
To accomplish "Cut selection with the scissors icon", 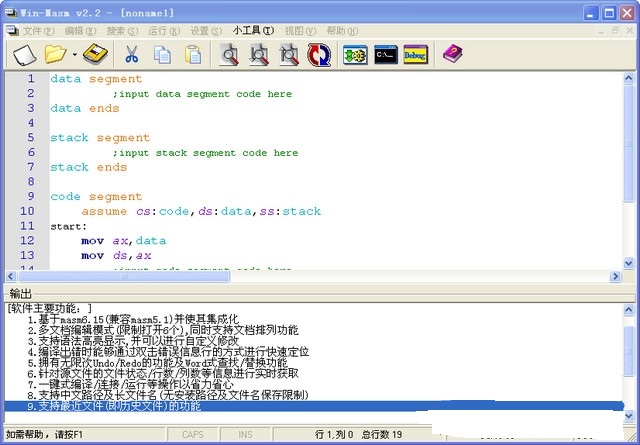I will click(x=131, y=55).
